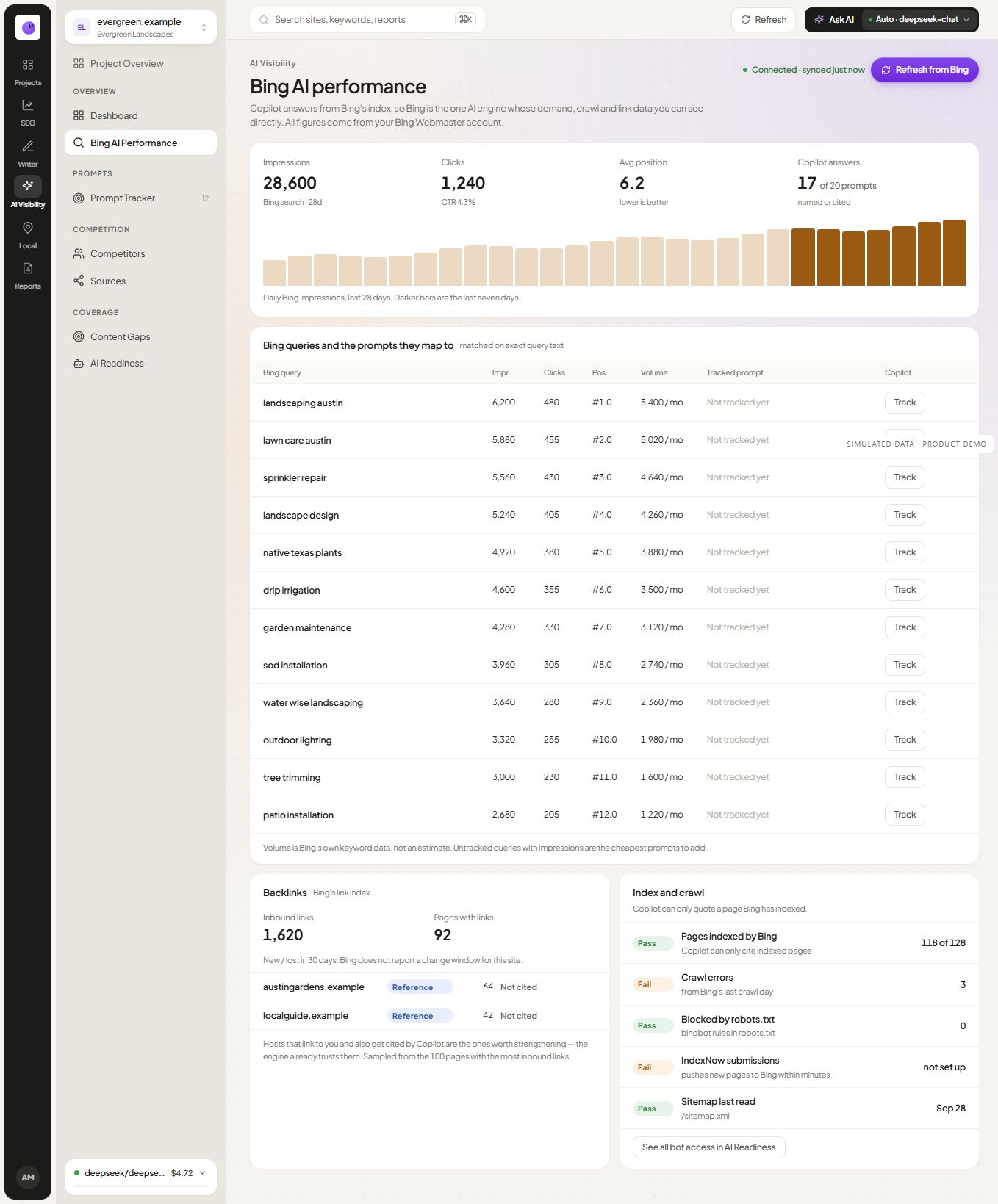Track the landscaping austin query

click(x=905, y=403)
